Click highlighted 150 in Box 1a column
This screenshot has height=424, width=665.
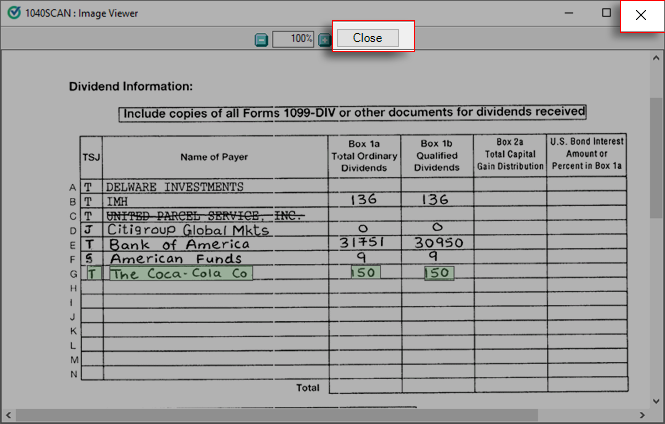click(x=365, y=273)
